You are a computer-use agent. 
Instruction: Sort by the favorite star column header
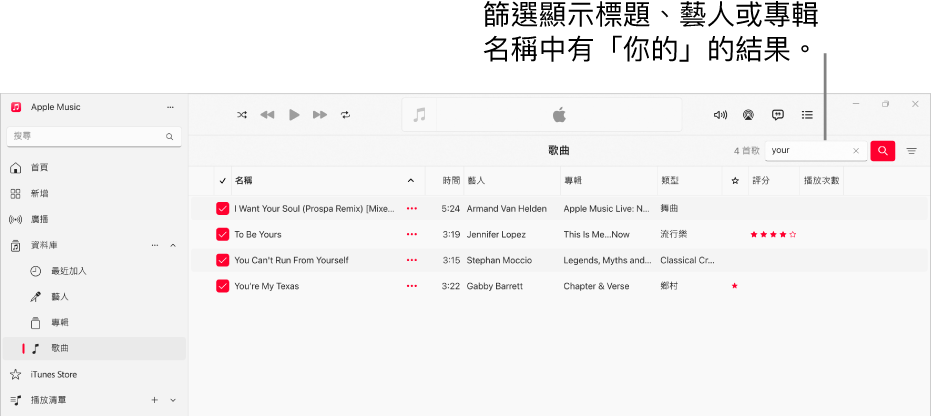[x=735, y=180]
